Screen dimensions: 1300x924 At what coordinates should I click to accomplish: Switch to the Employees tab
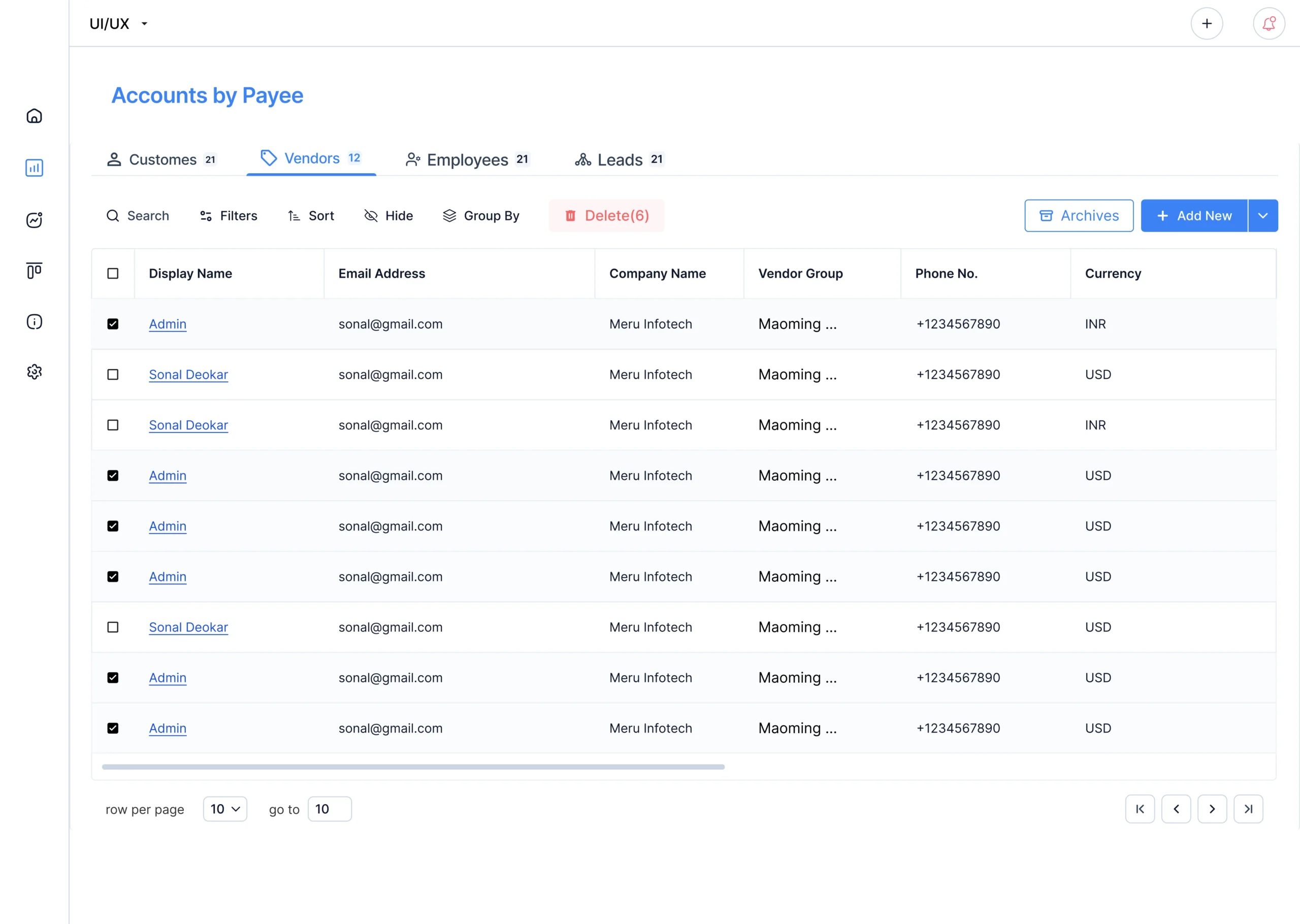click(468, 160)
